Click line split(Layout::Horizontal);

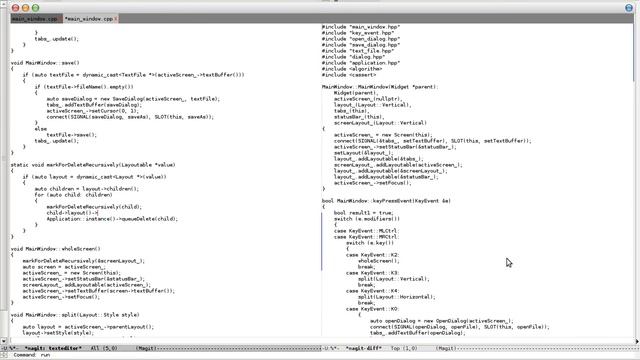(396, 297)
